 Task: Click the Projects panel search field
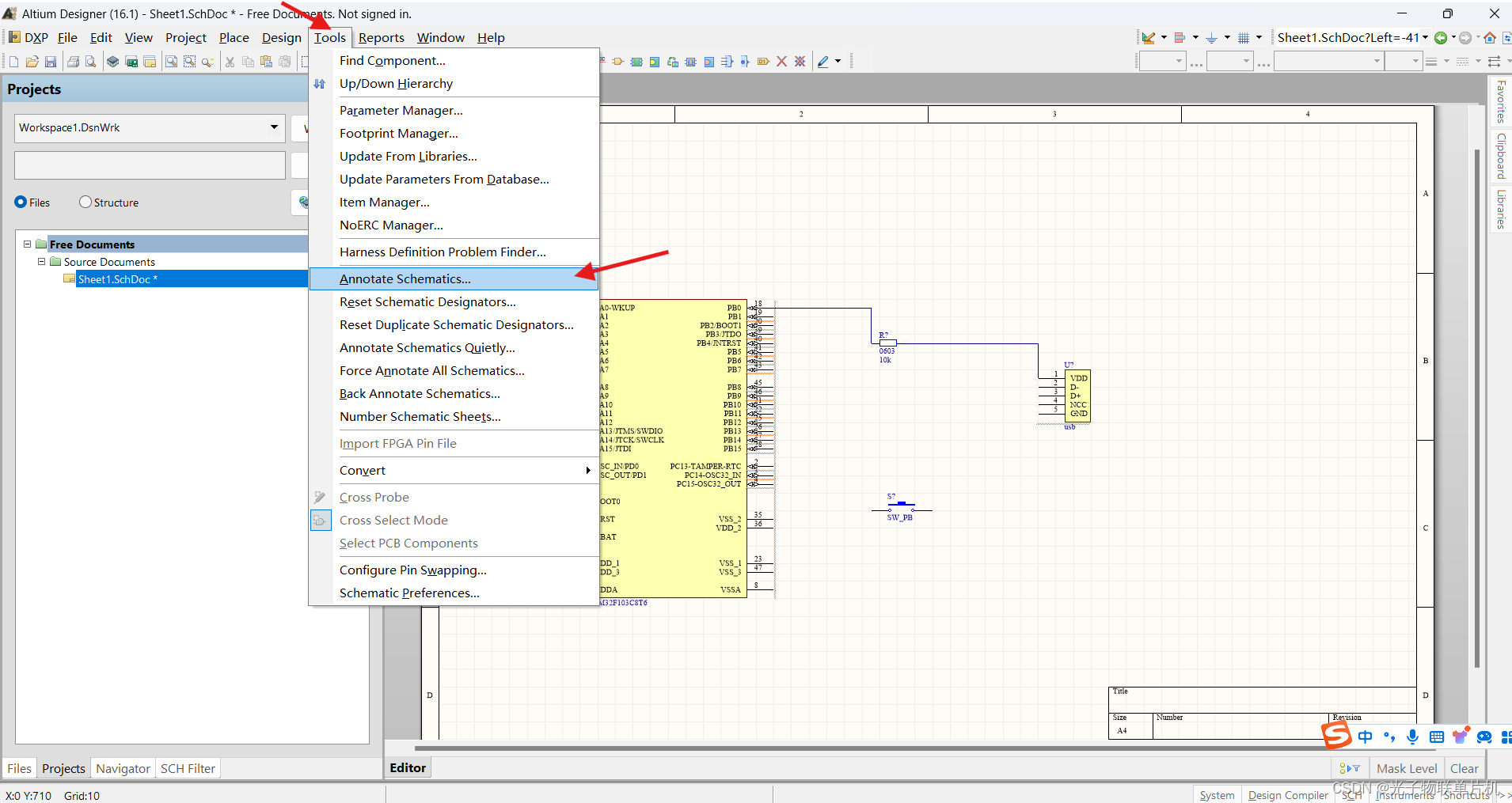click(x=150, y=165)
